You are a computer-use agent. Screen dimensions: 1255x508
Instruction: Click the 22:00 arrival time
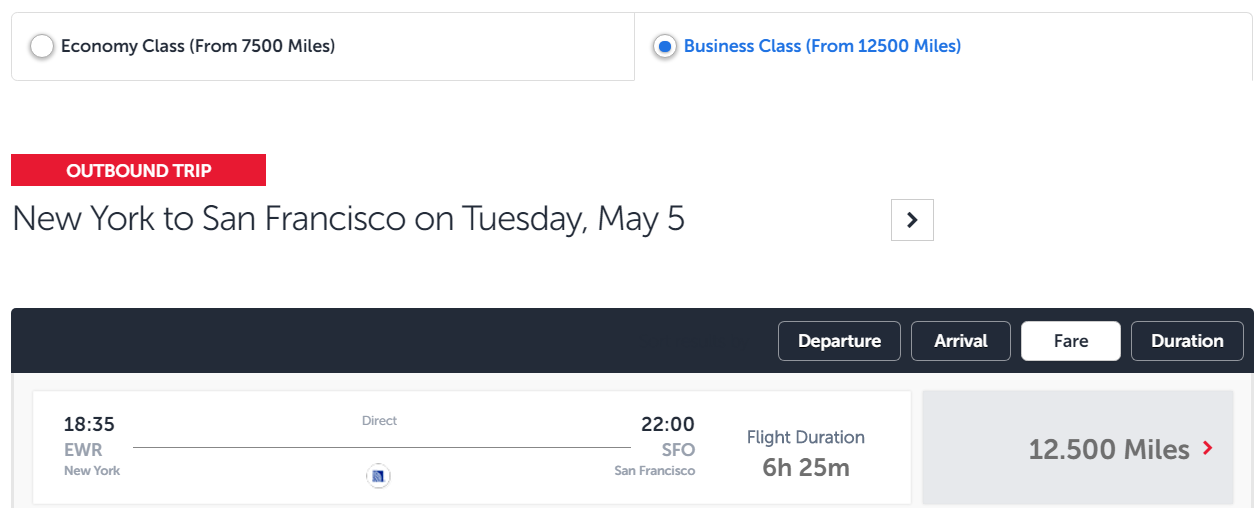point(668,424)
